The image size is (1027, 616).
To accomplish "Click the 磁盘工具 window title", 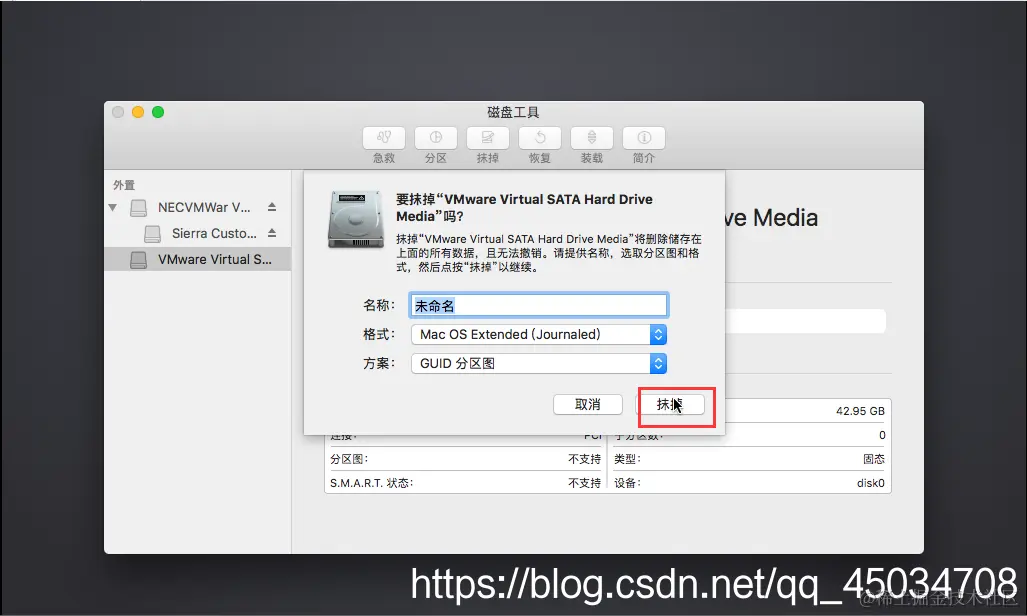I will pos(514,112).
